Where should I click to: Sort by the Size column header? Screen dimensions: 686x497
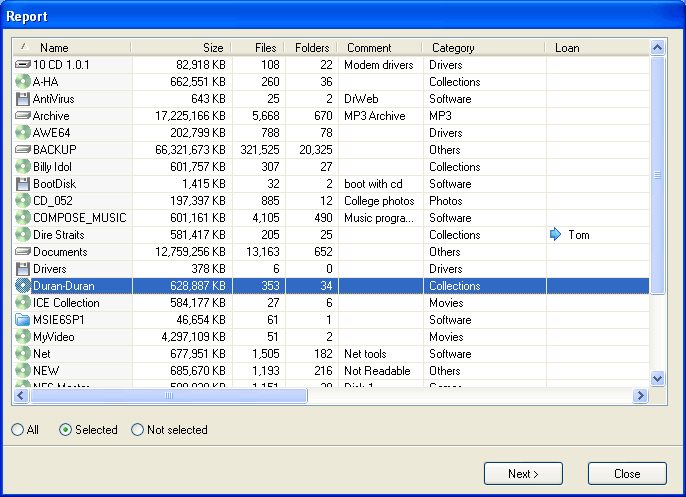pos(213,47)
